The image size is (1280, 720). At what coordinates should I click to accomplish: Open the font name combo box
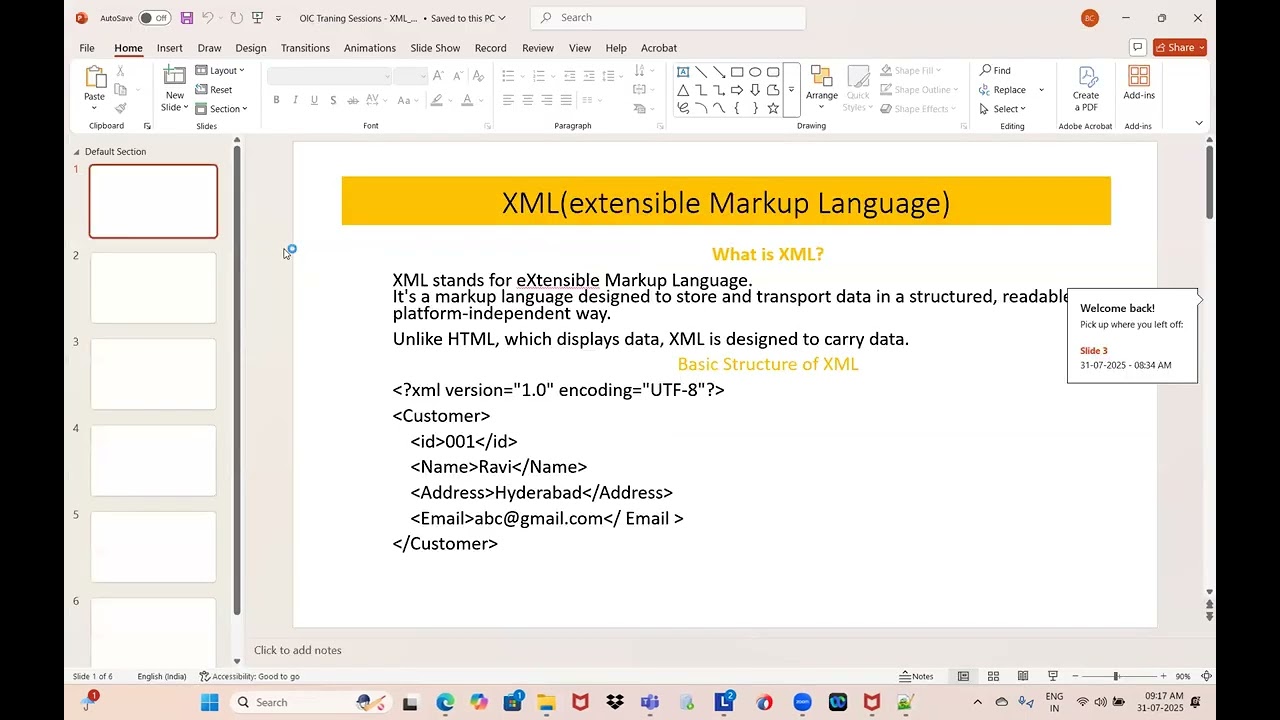(329, 76)
